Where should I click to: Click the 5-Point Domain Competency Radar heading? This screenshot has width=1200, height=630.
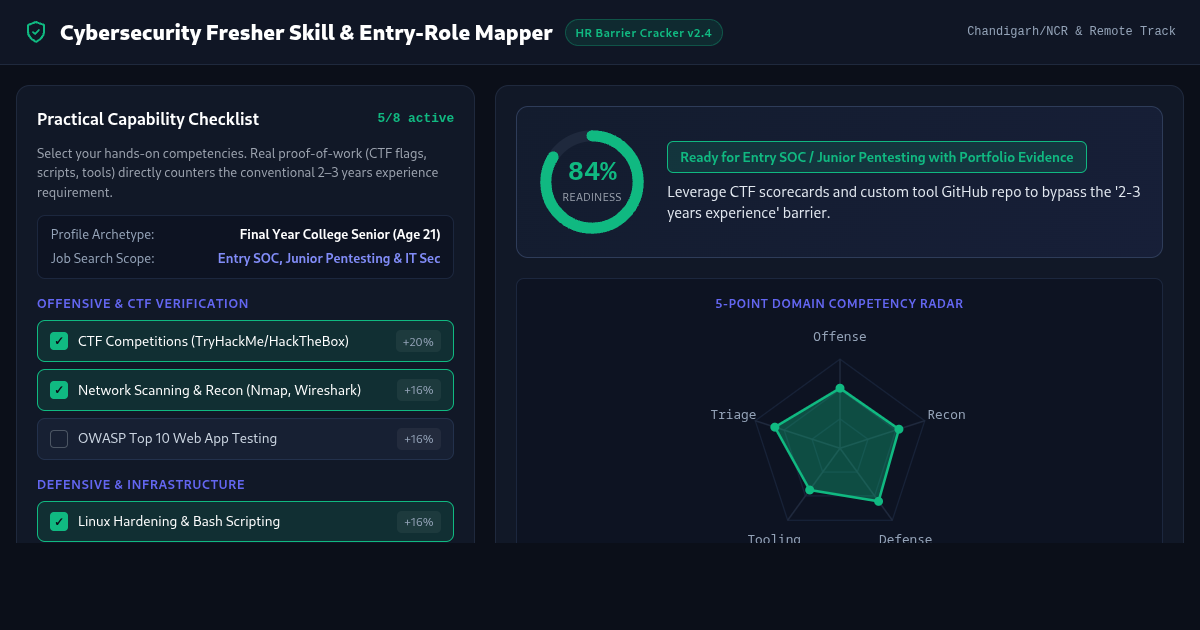(839, 304)
